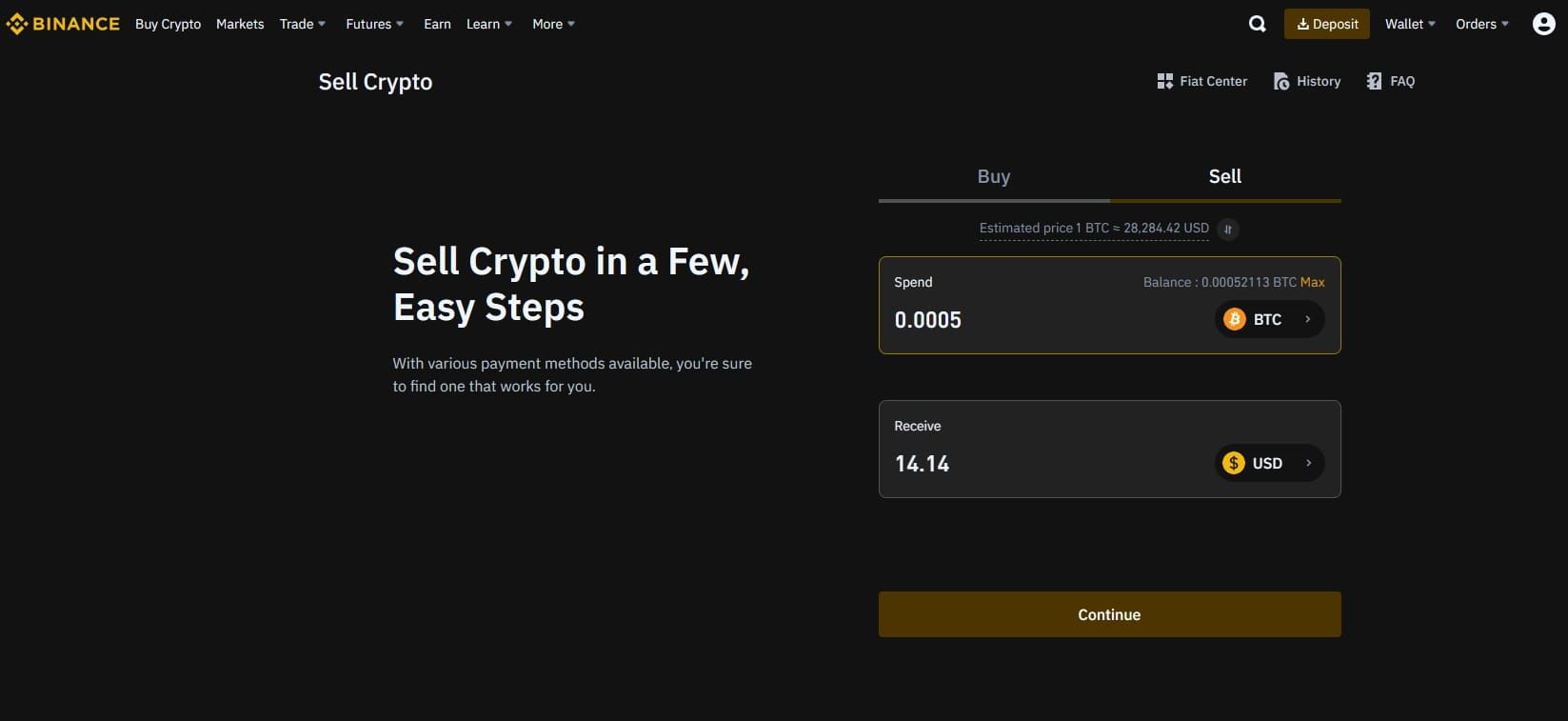
Task: View transaction History
Action: (x=1306, y=81)
